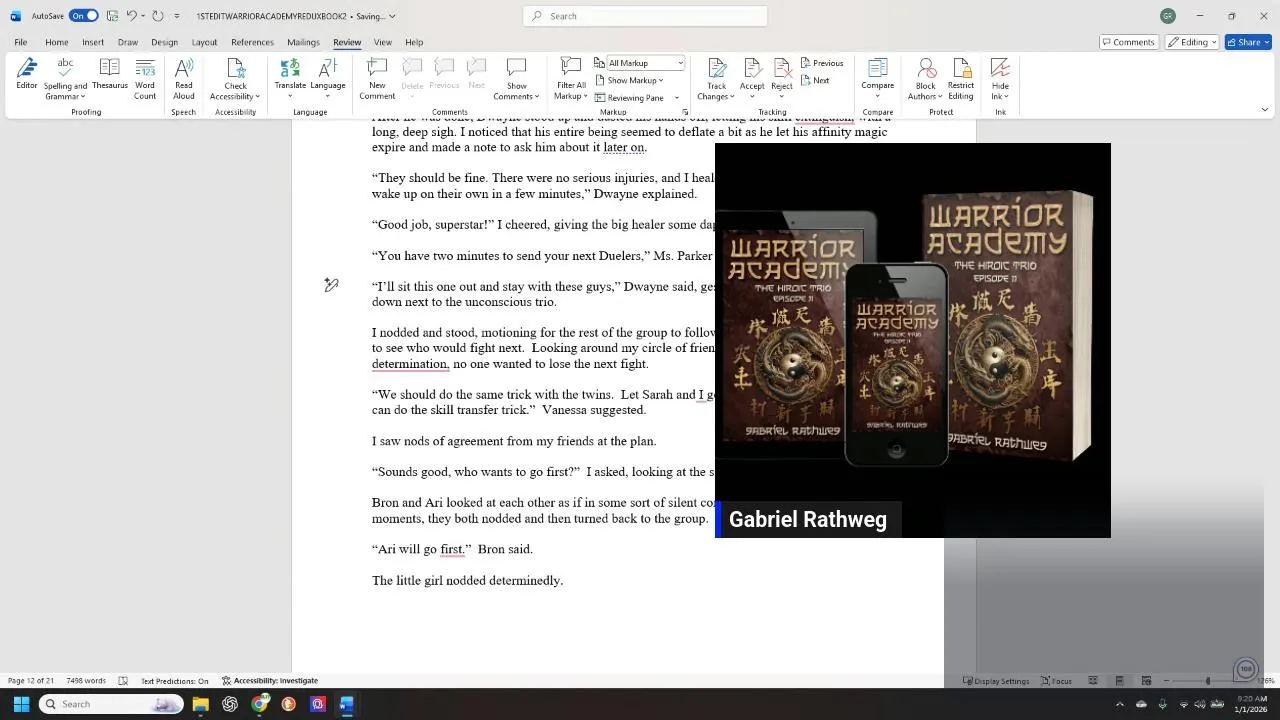
Task: Toggle the Reviewing Pane
Action: [629, 98]
